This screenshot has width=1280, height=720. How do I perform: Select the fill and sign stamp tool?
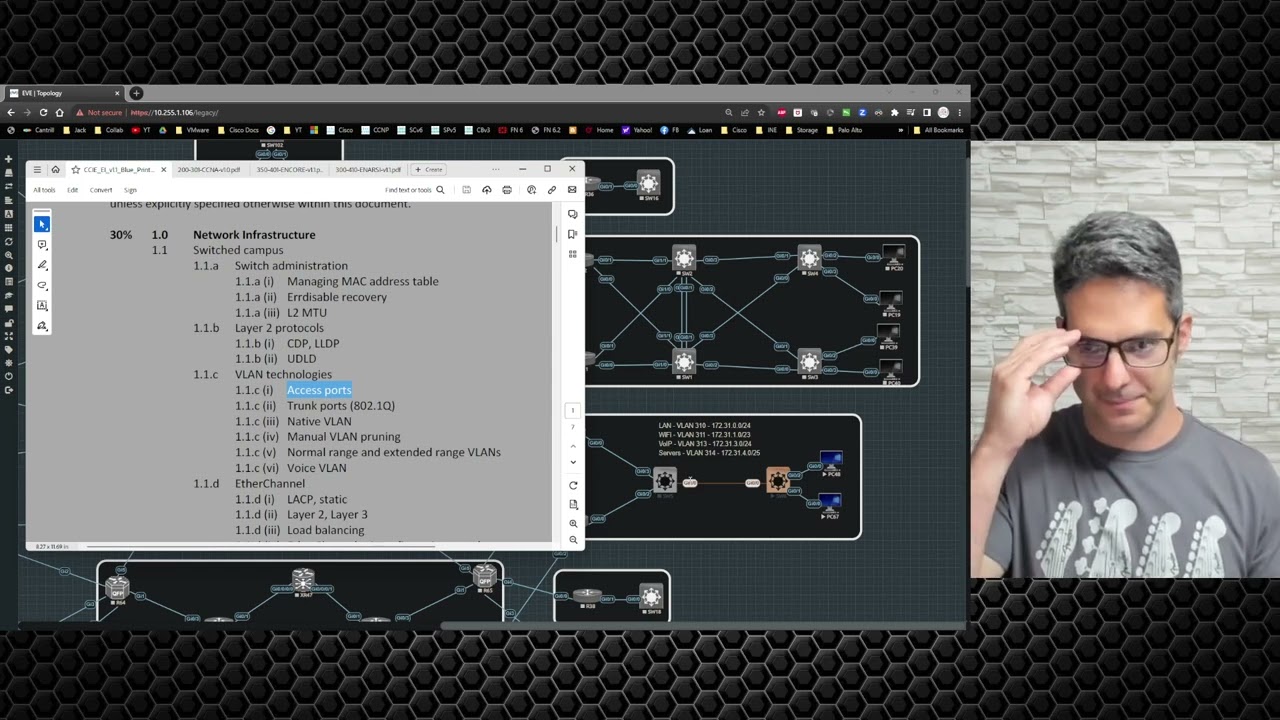[x=42, y=326]
